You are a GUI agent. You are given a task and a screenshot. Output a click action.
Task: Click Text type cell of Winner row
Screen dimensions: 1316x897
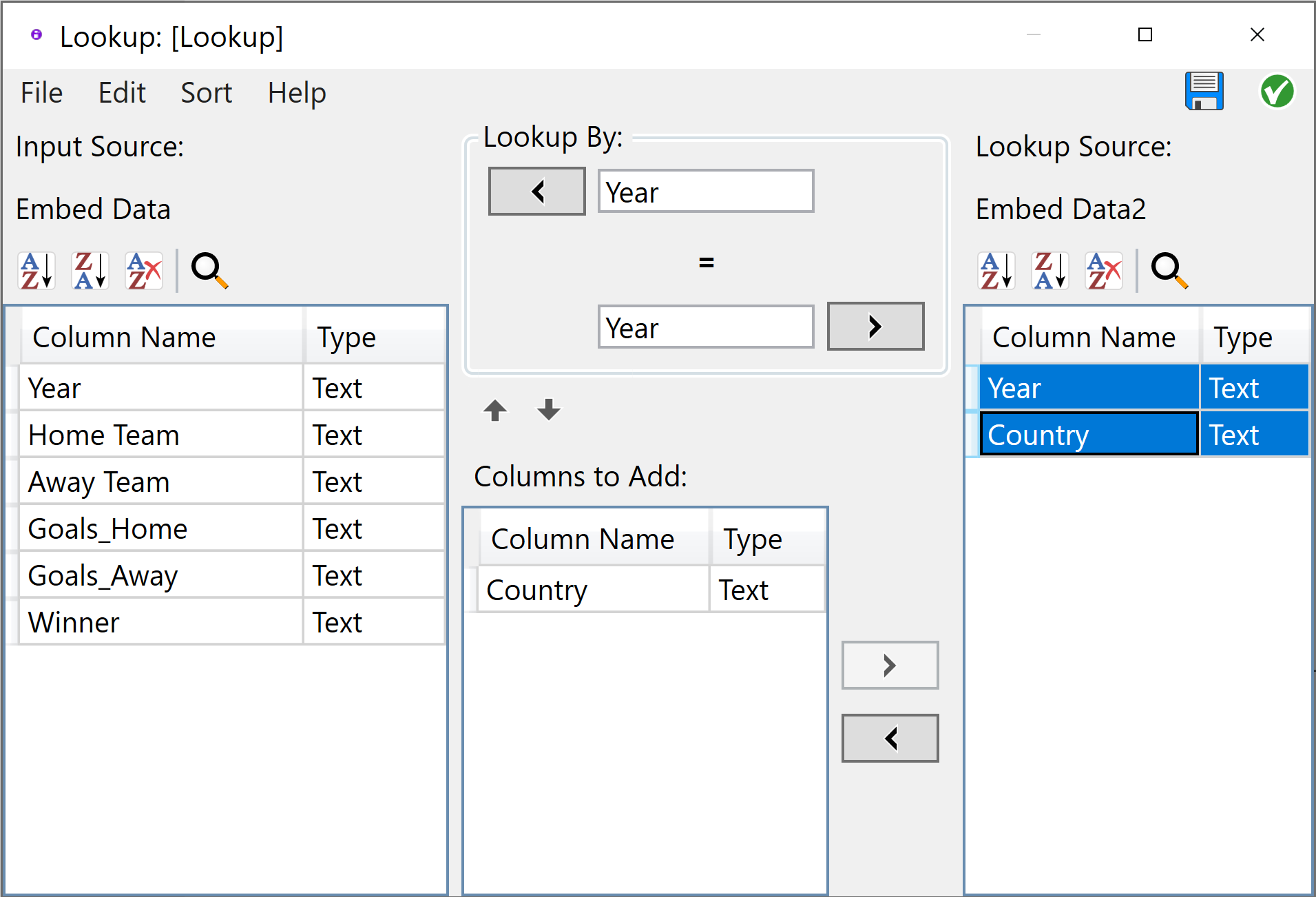[374, 622]
